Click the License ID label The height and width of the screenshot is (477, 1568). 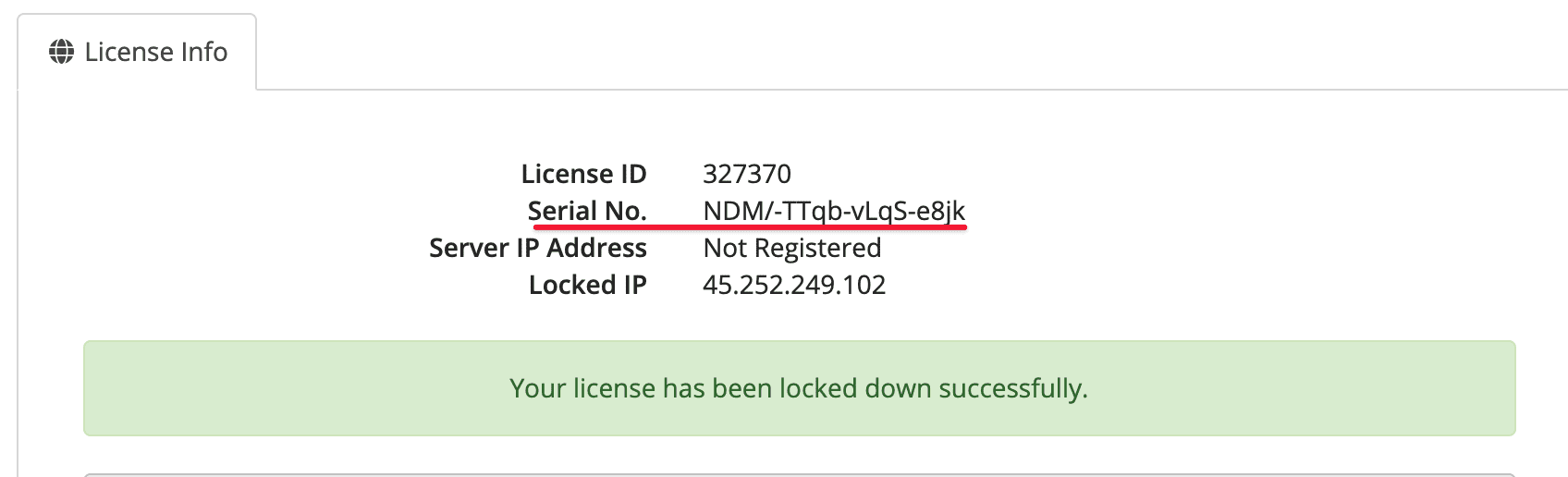pos(583,174)
